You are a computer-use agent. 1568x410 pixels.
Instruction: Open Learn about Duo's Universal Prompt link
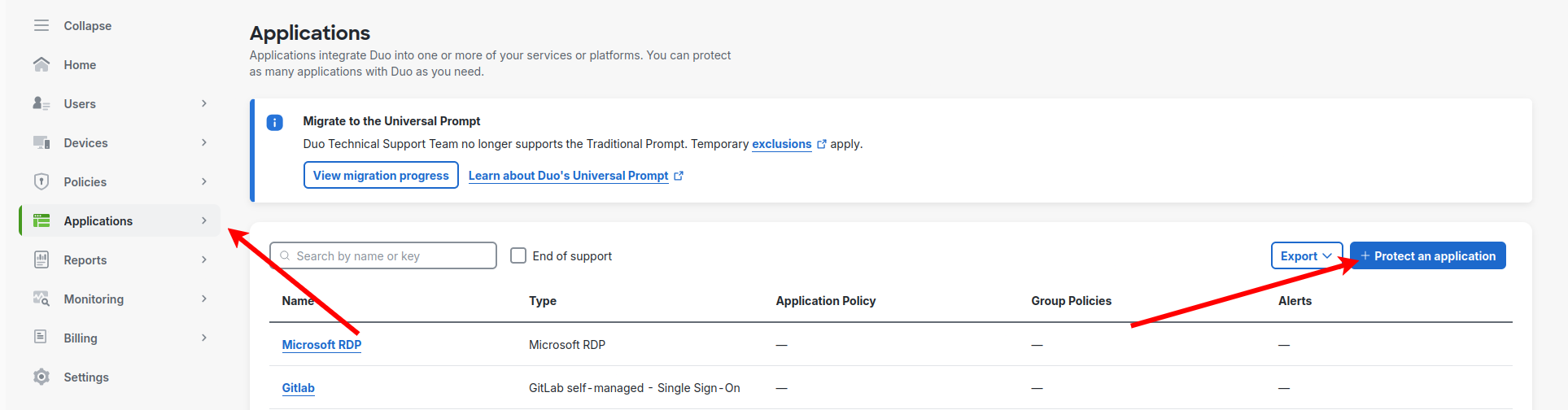coord(569,176)
